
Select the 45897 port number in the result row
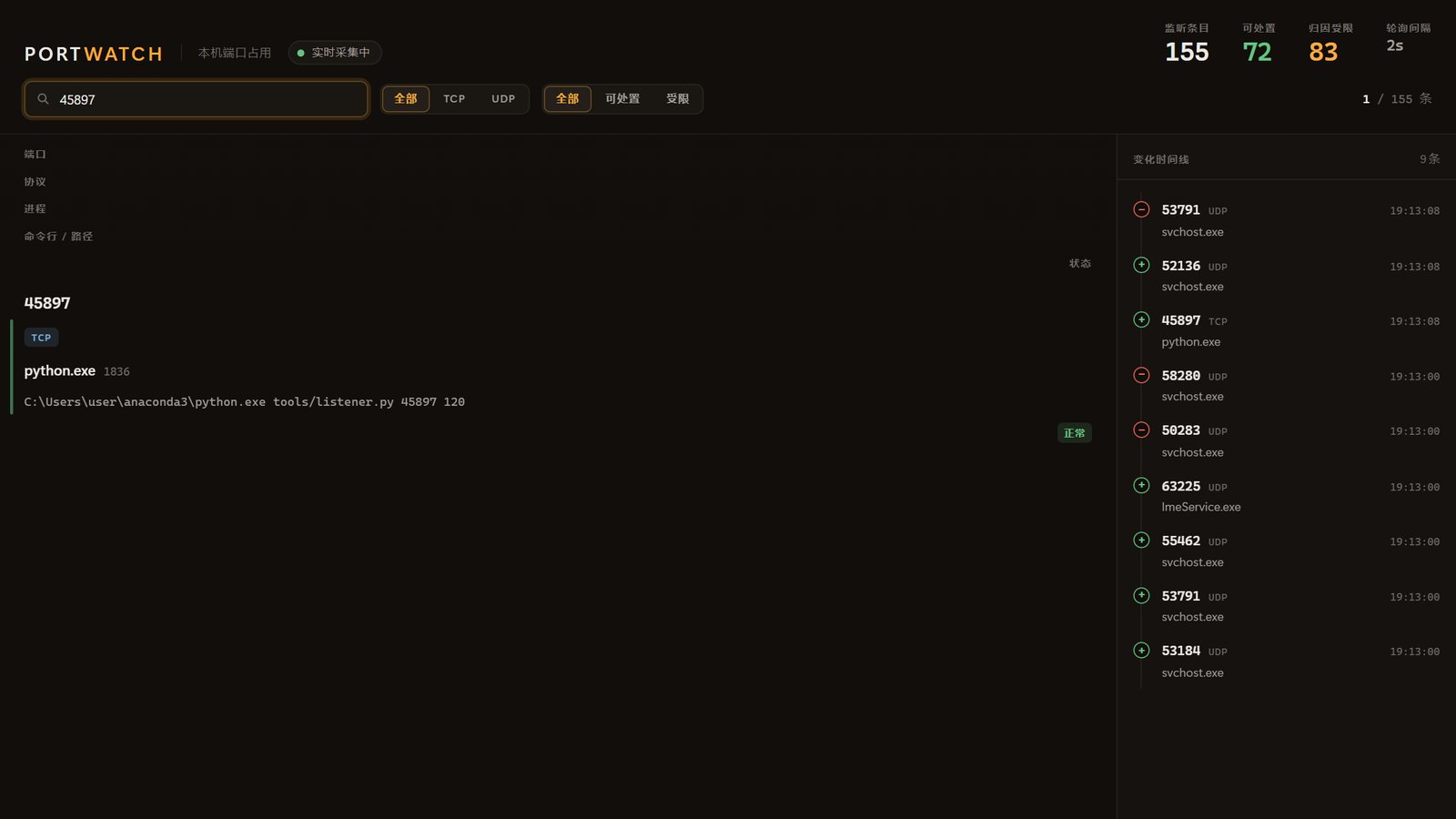click(47, 303)
